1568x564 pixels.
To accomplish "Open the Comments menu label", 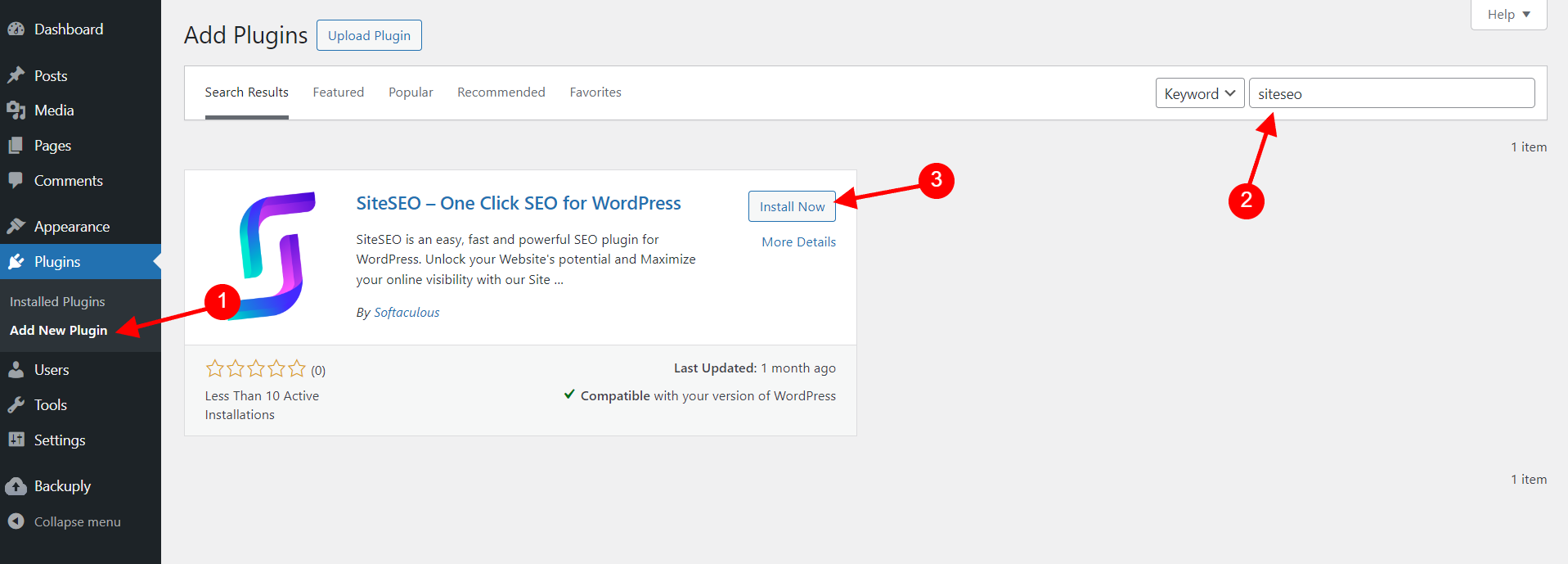I will [x=69, y=181].
